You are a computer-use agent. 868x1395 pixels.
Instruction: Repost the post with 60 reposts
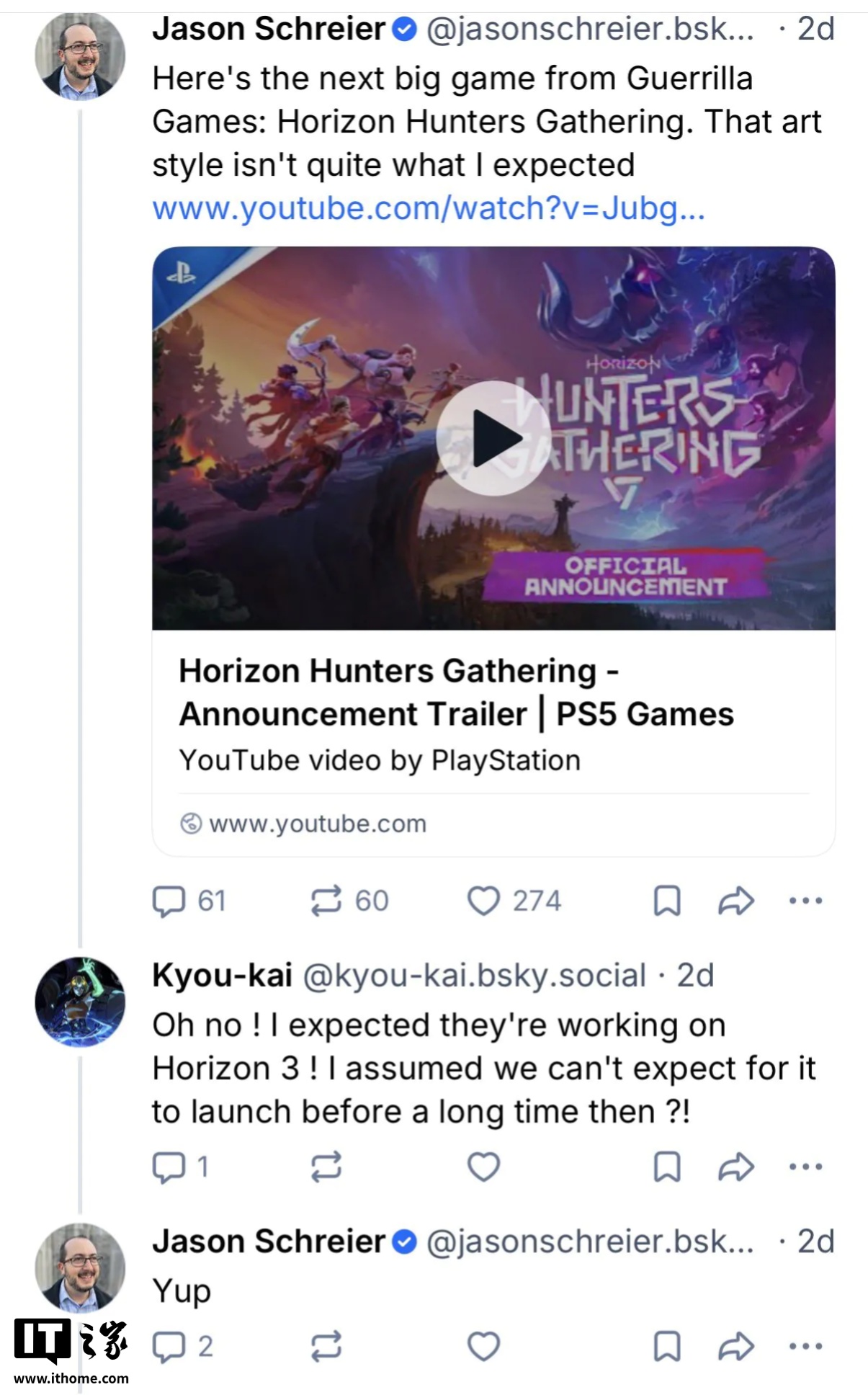pyautogui.click(x=326, y=901)
